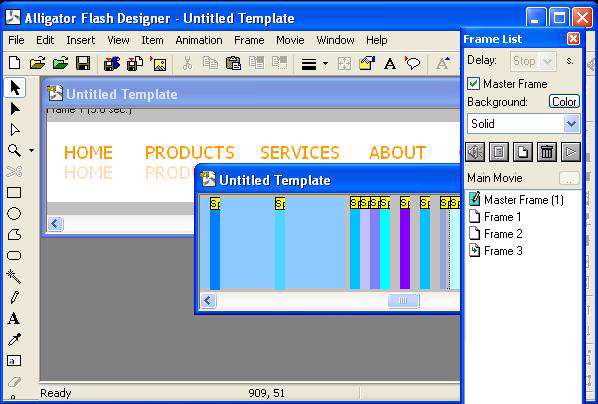Paste using the clipboard icon

(233, 63)
